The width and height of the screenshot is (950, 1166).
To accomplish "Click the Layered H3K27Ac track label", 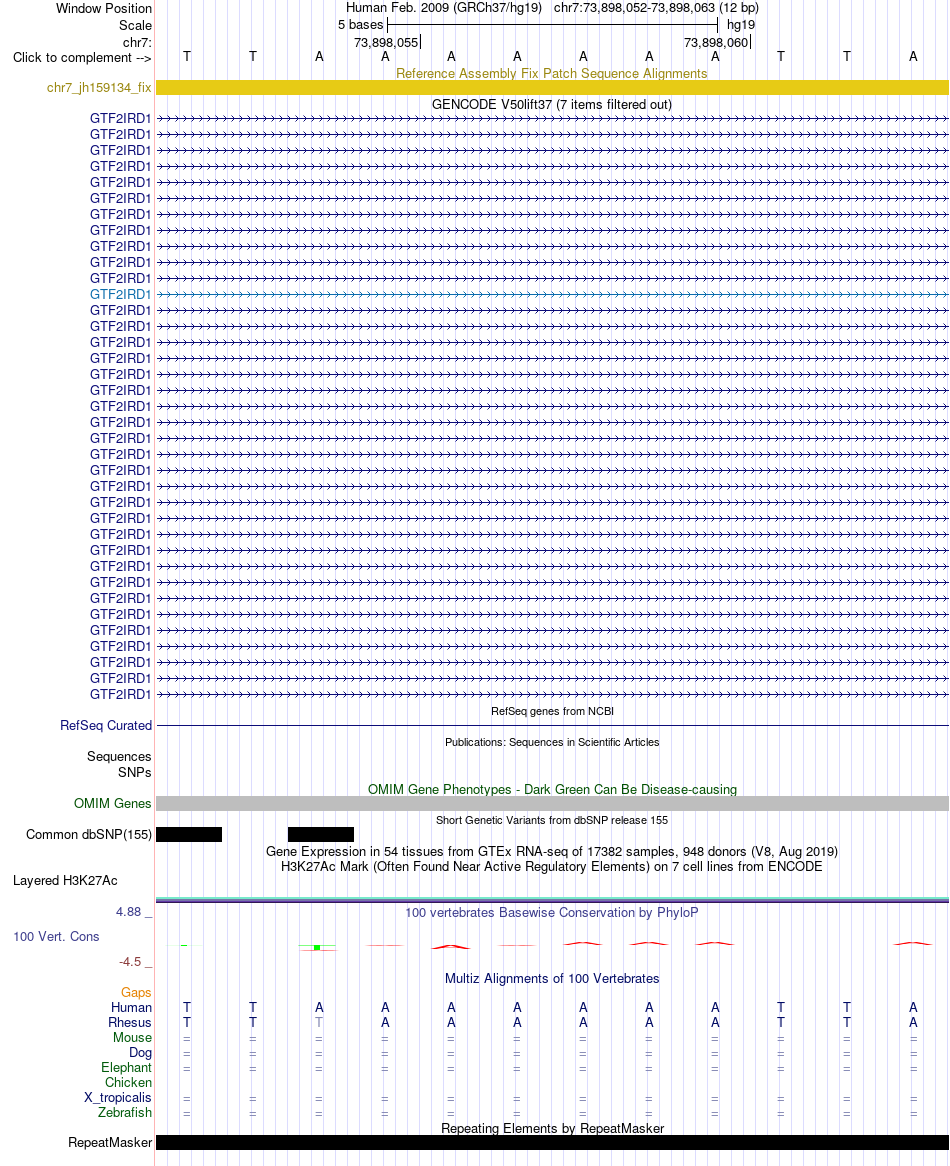I will (x=65, y=881).
